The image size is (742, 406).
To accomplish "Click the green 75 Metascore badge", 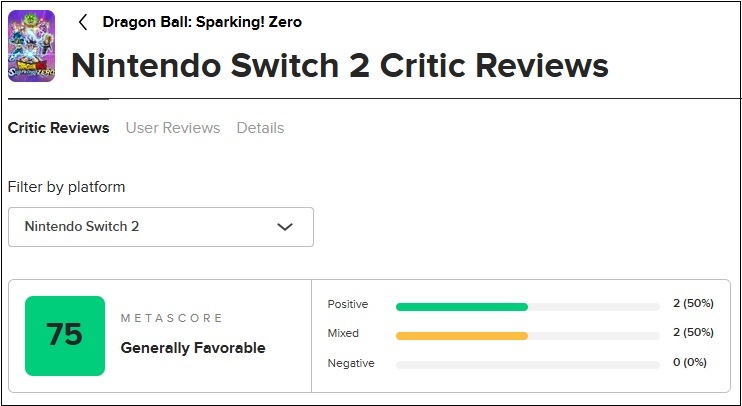I will click(65, 335).
